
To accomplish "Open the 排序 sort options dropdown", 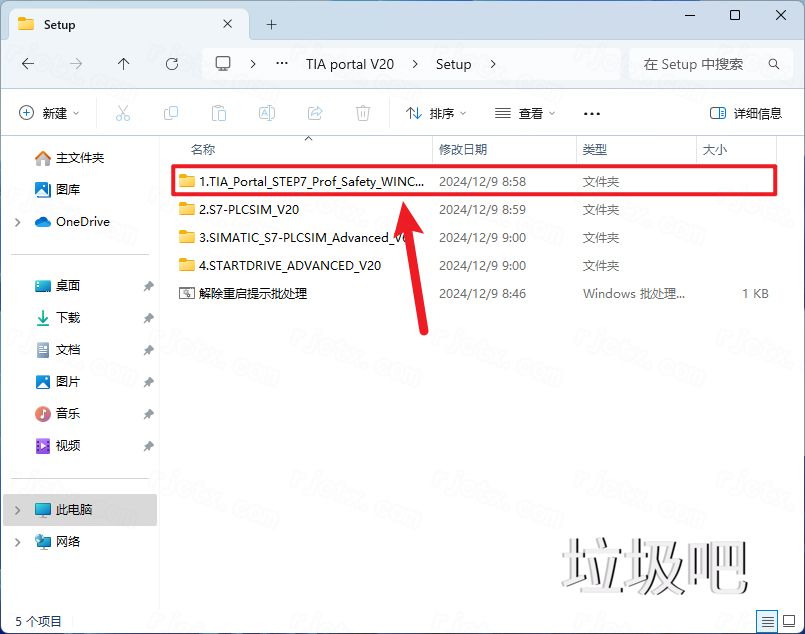I will pos(435,113).
